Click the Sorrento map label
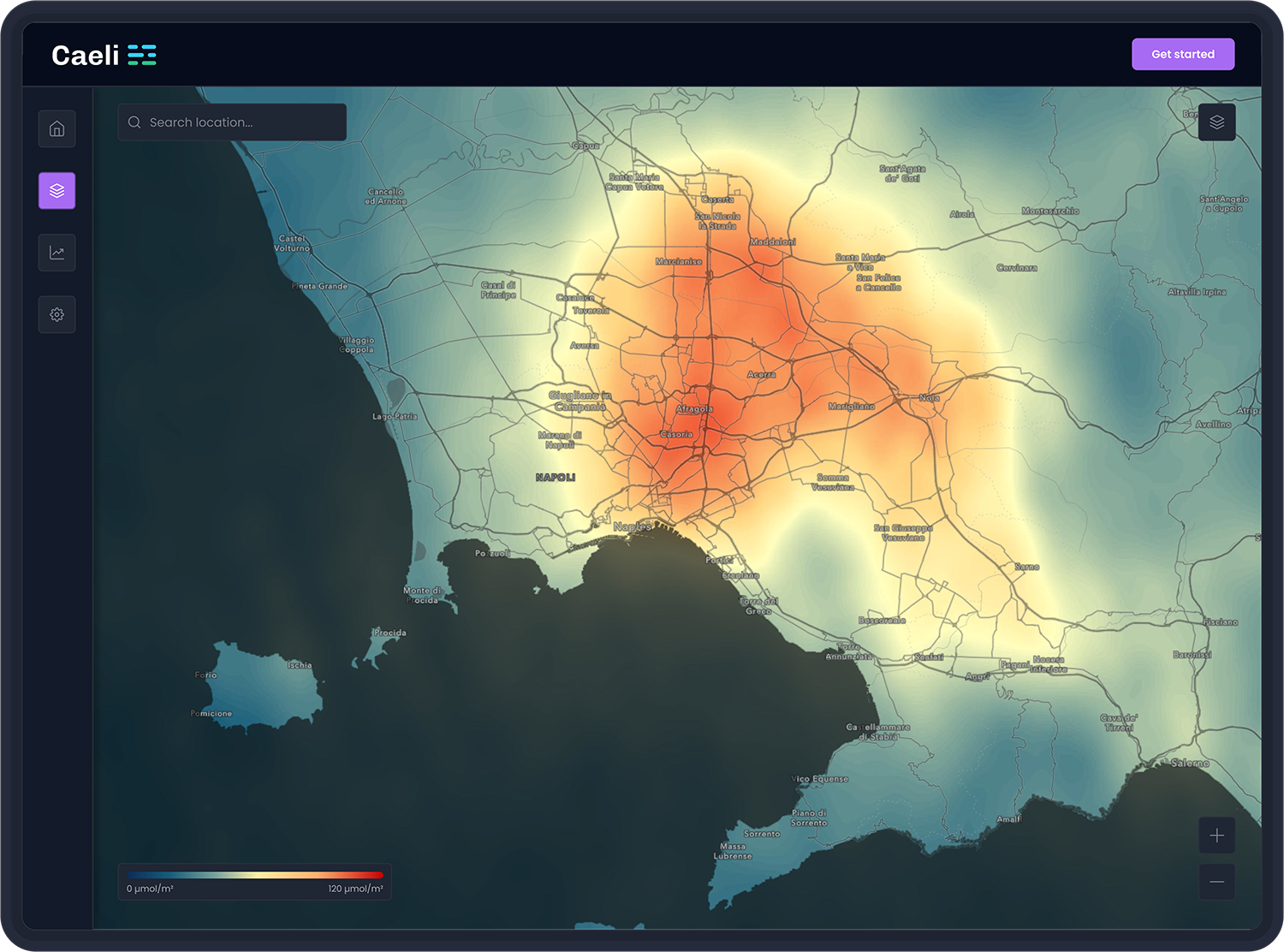The width and height of the screenshot is (1284, 952). [762, 834]
